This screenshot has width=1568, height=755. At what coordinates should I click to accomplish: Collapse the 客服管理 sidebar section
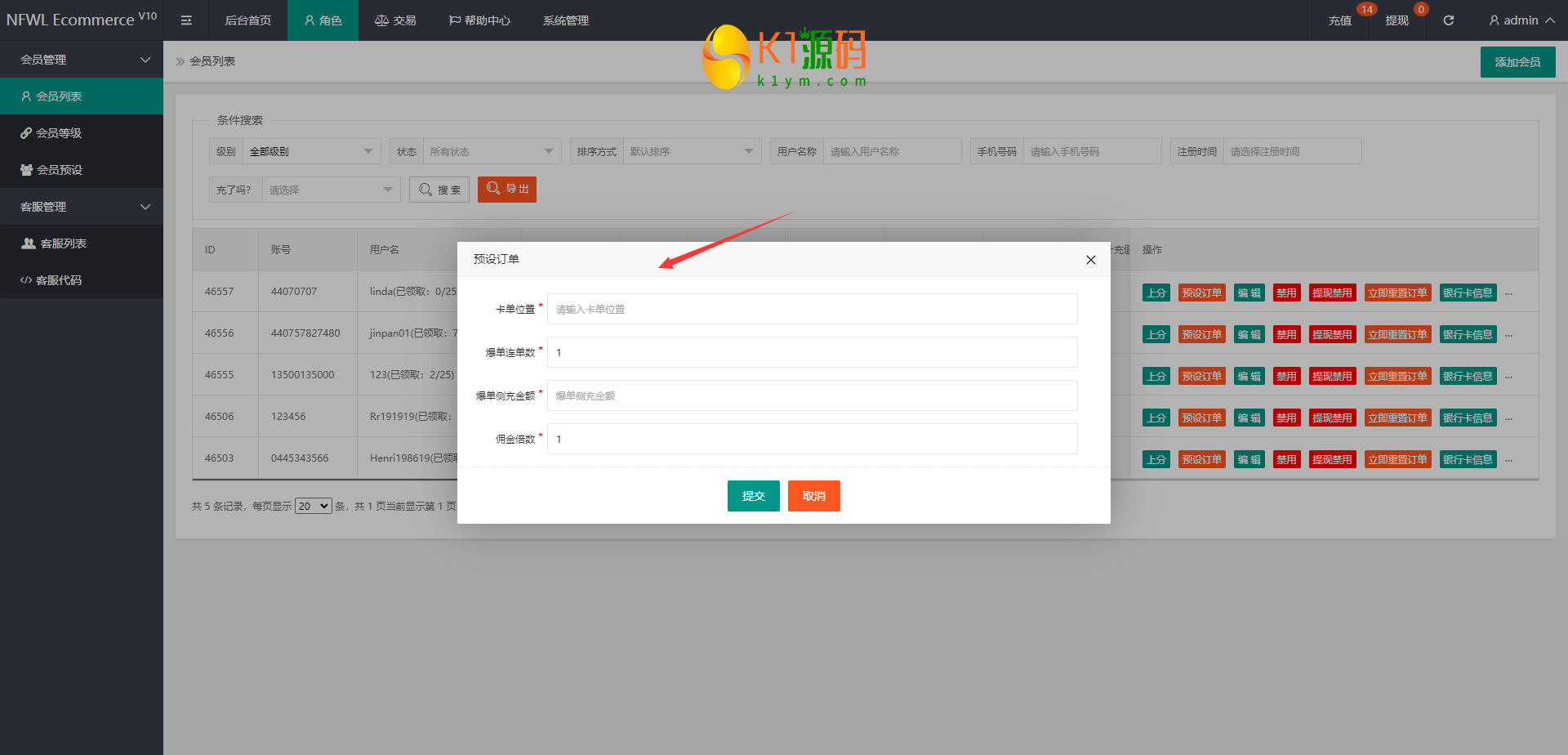click(x=82, y=207)
